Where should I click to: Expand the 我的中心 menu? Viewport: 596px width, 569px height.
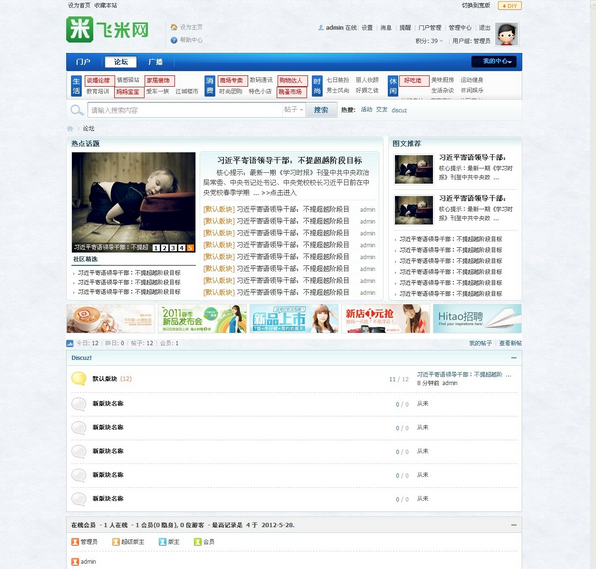(x=494, y=61)
